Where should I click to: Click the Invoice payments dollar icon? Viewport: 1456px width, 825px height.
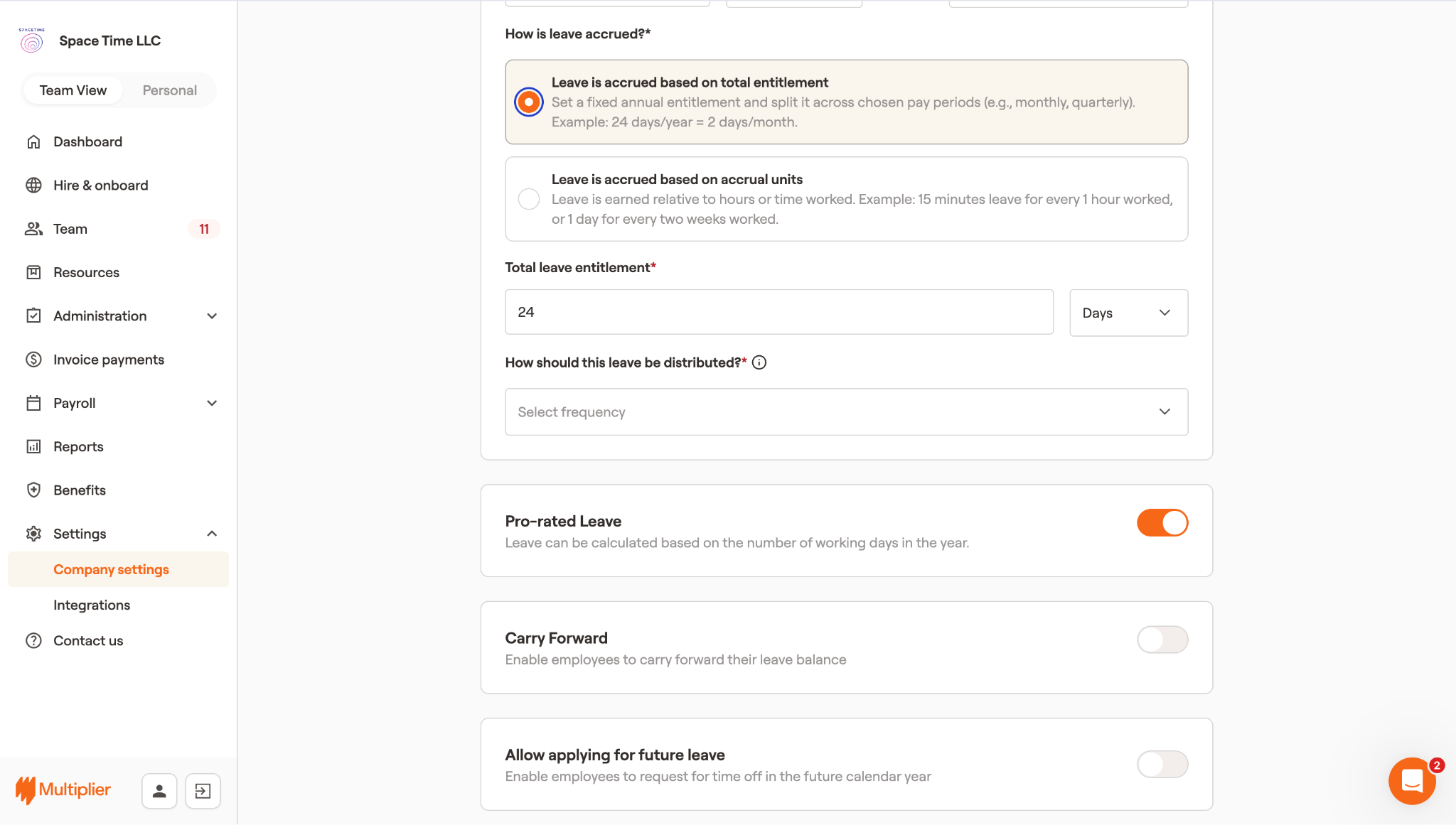point(33,360)
